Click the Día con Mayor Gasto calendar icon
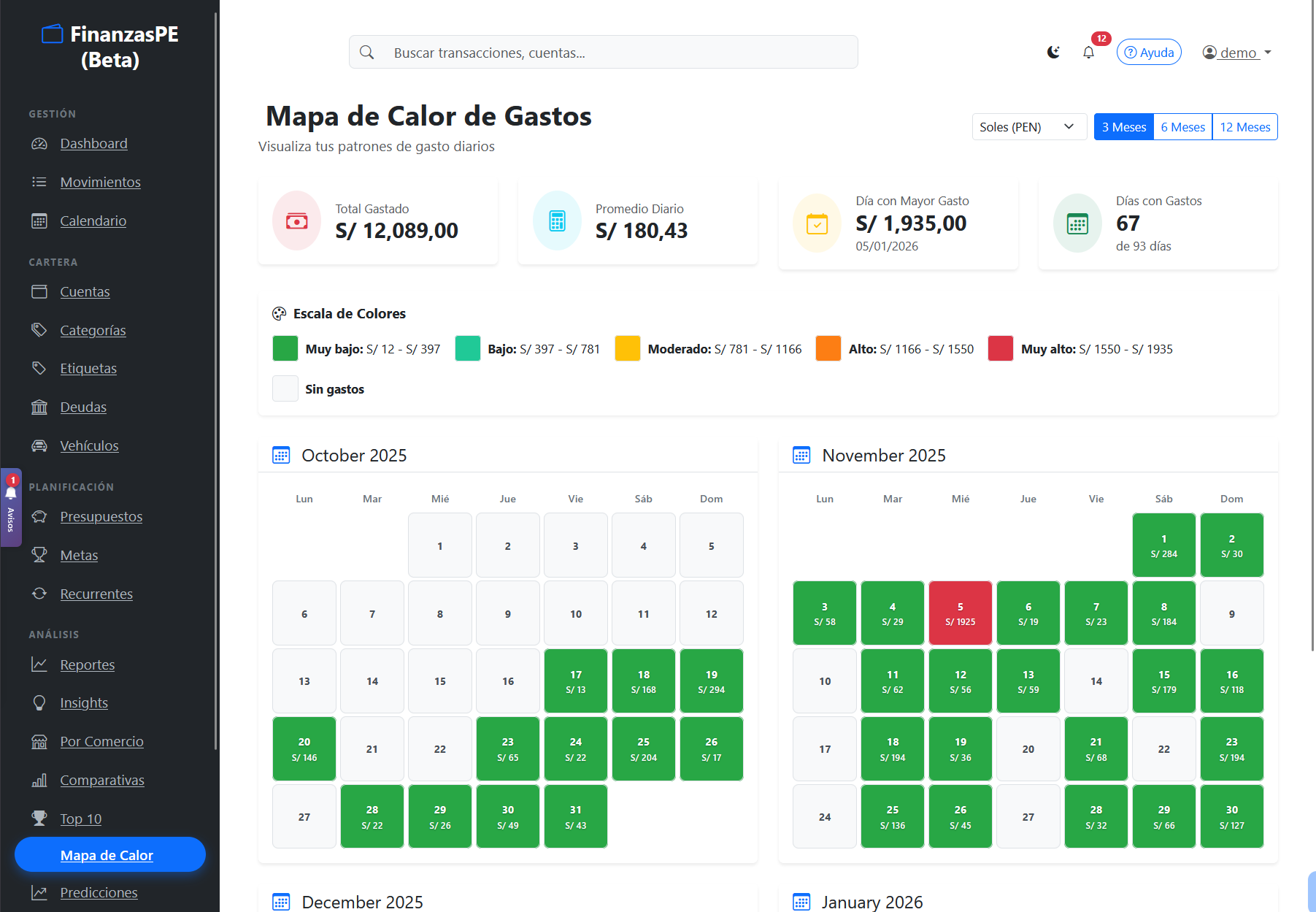 coord(817,223)
